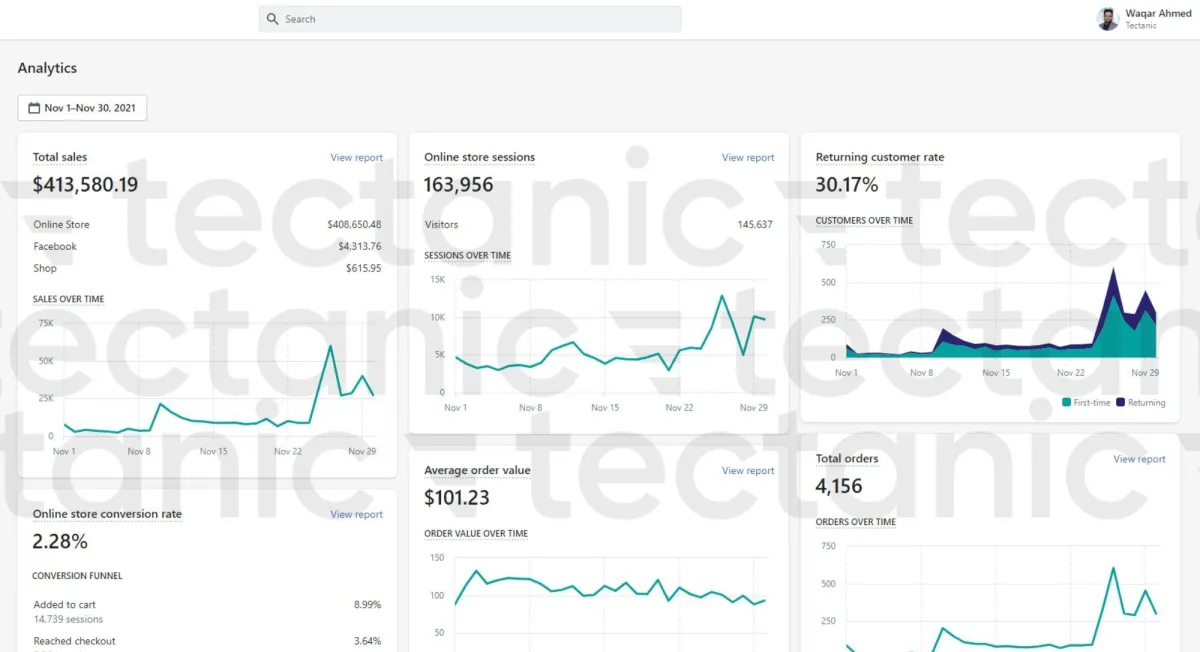Click the Reached checkout funnel row

click(207, 645)
